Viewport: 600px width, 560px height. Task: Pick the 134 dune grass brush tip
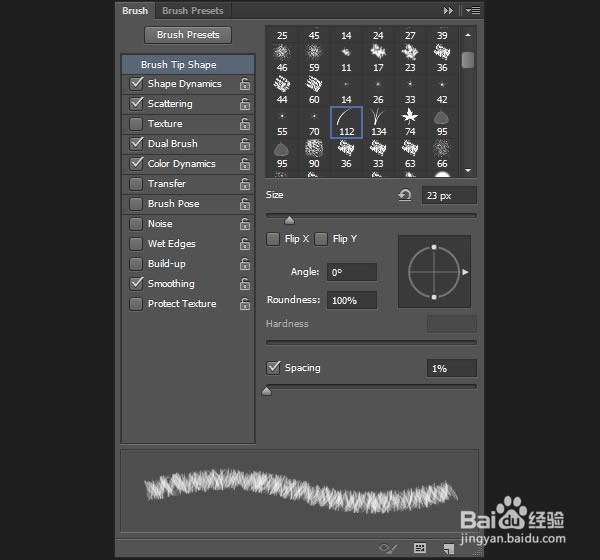[x=378, y=122]
